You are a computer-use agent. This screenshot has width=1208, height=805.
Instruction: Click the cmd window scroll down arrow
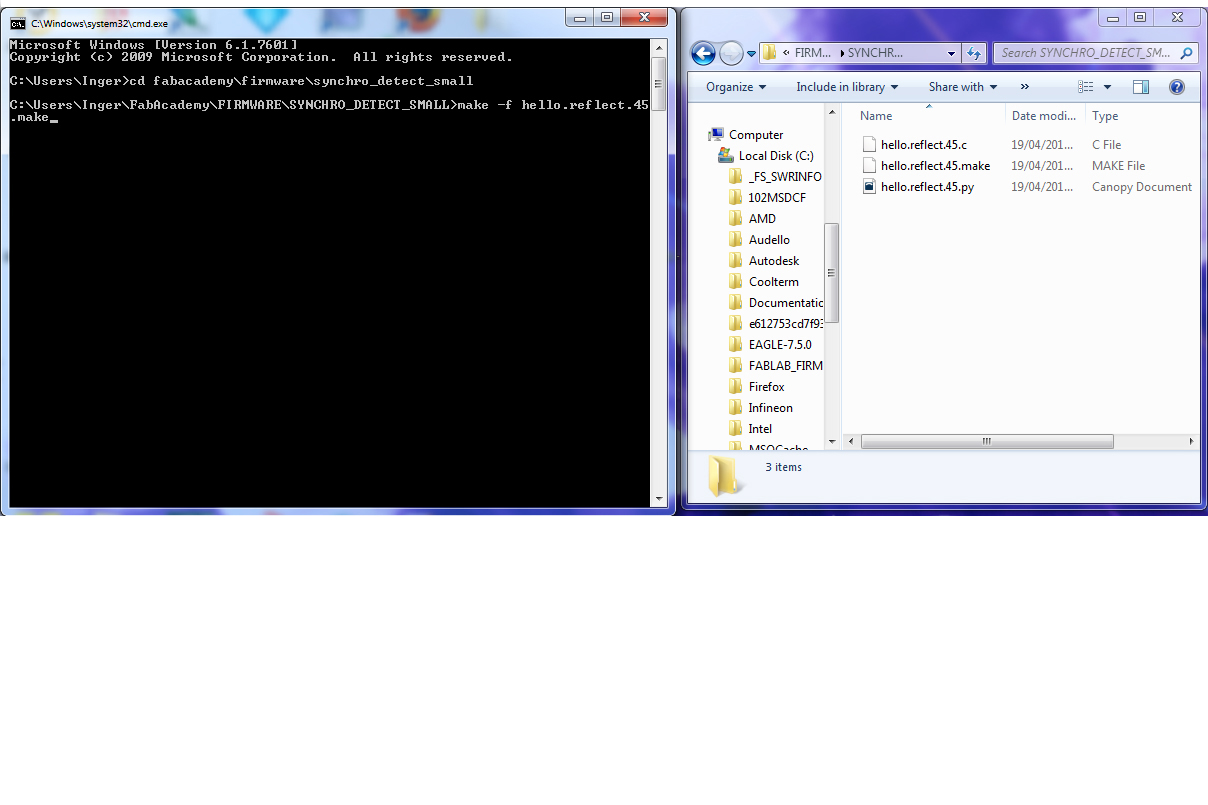tap(659, 498)
